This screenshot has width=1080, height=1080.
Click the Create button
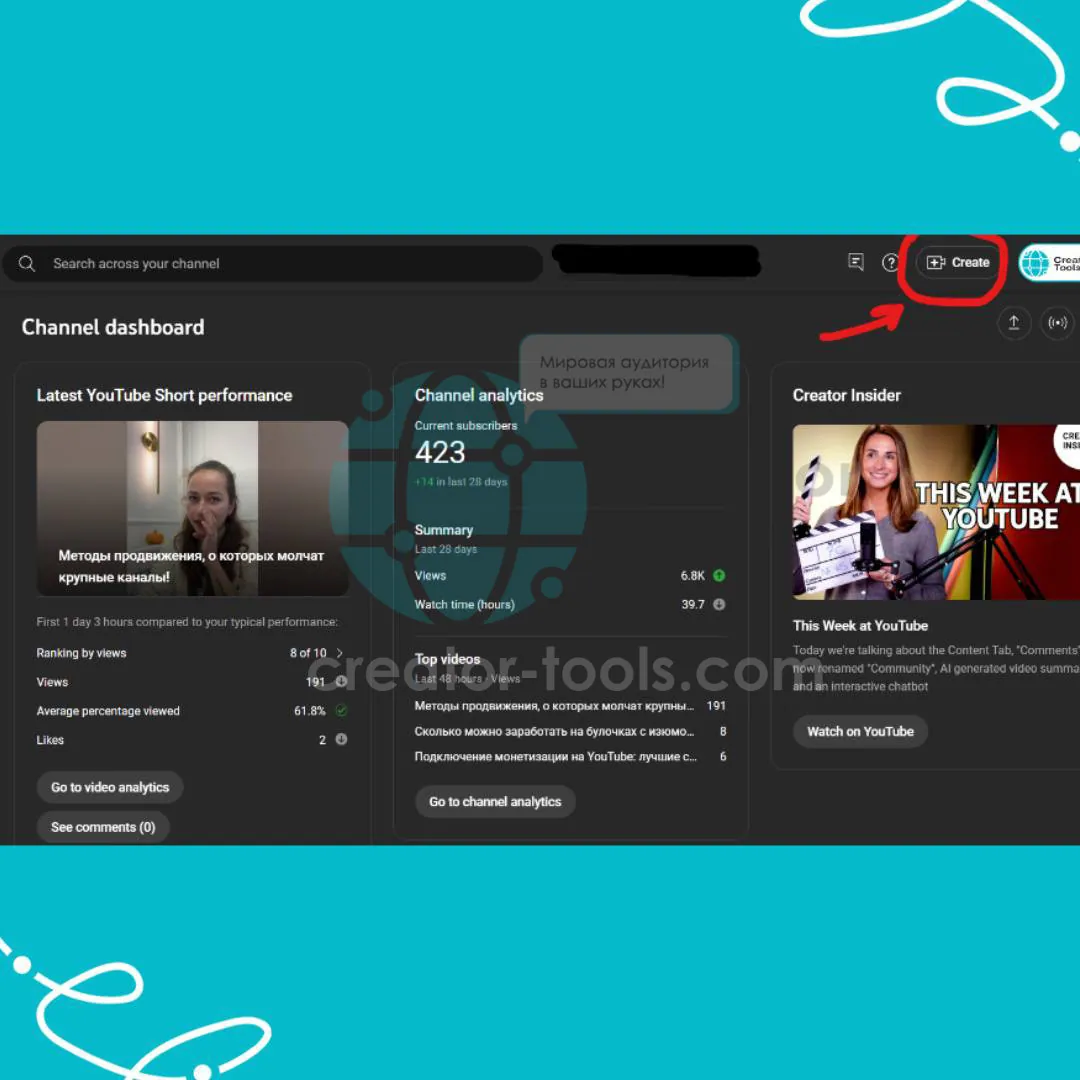coord(957,262)
